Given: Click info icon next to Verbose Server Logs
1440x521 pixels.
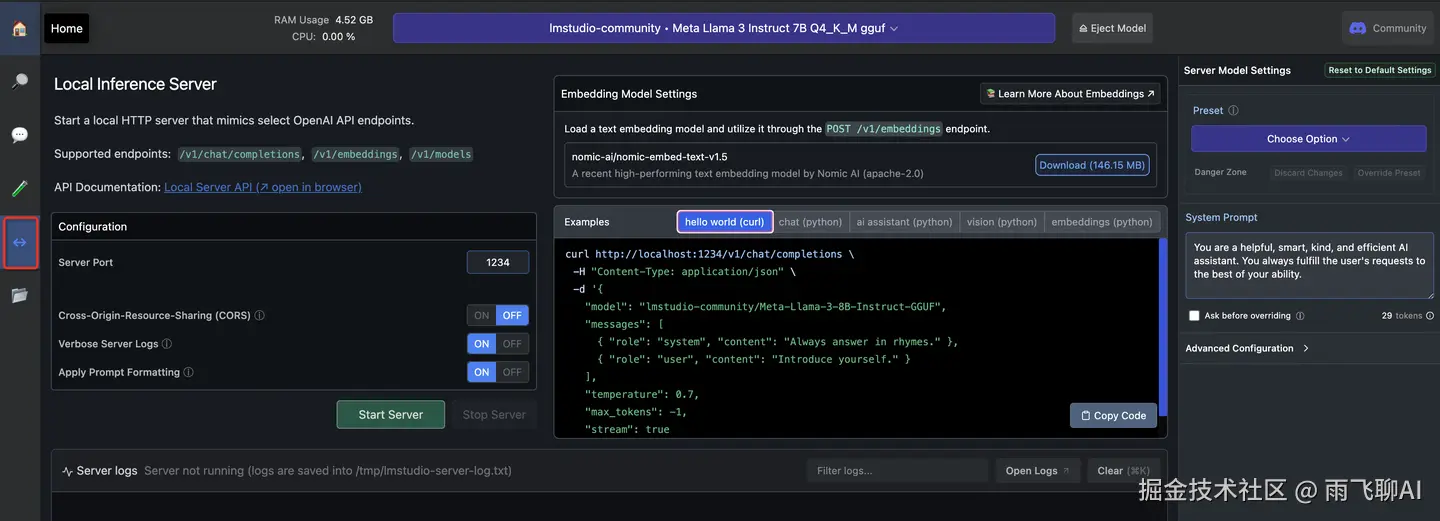Looking at the screenshot, I should [167, 344].
